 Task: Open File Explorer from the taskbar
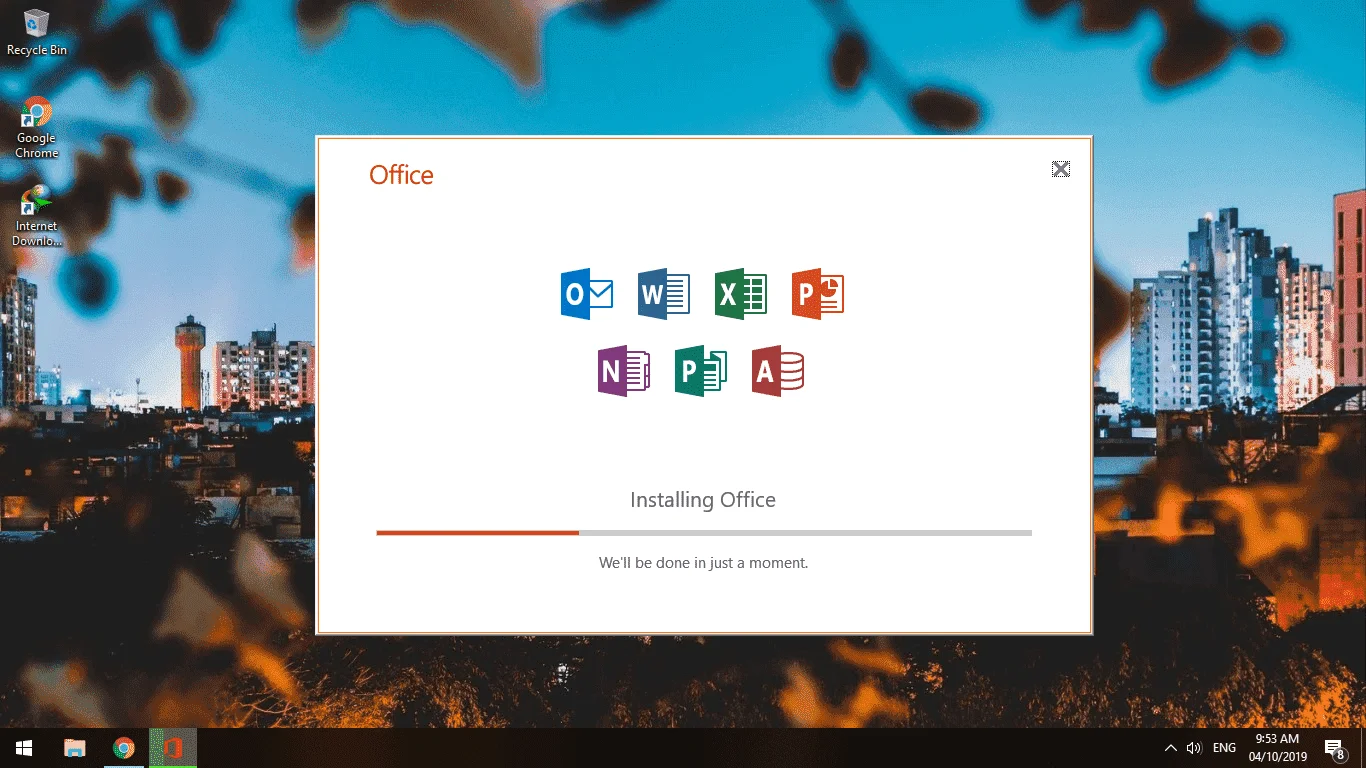(x=75, y=748)
